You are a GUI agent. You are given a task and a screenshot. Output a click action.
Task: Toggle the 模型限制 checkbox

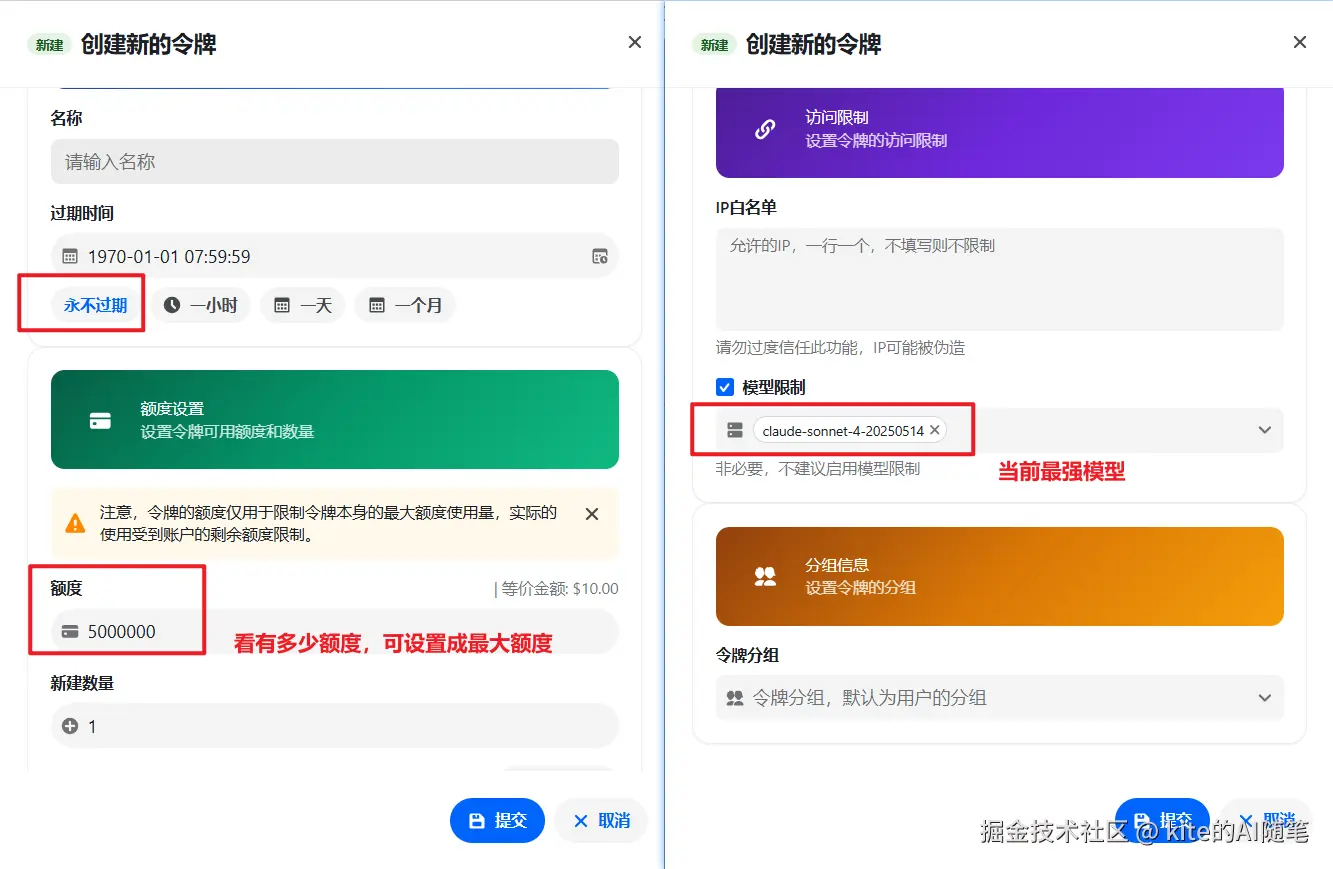pos(725,387)
